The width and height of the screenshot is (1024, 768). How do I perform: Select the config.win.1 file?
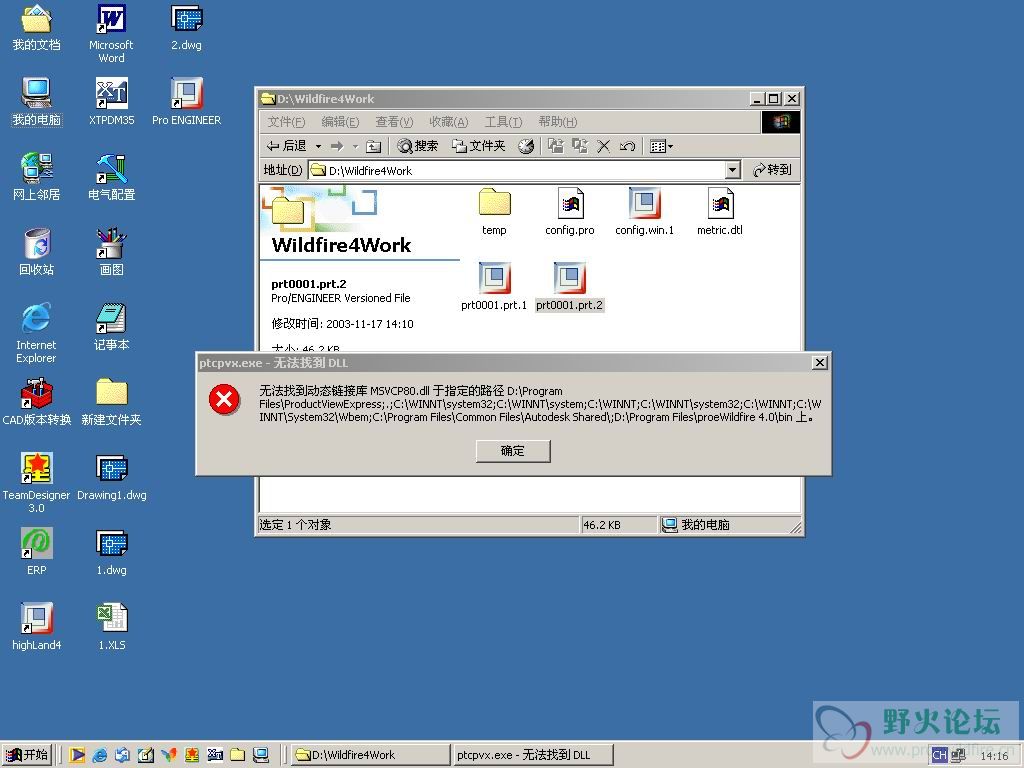click(x=645, y=212)
